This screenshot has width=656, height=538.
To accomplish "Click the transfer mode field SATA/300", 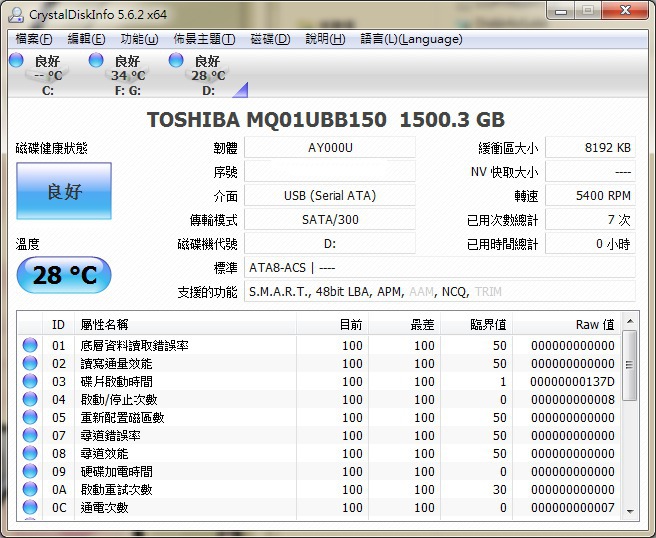I will pyautogui.click(x=330, y=220).
